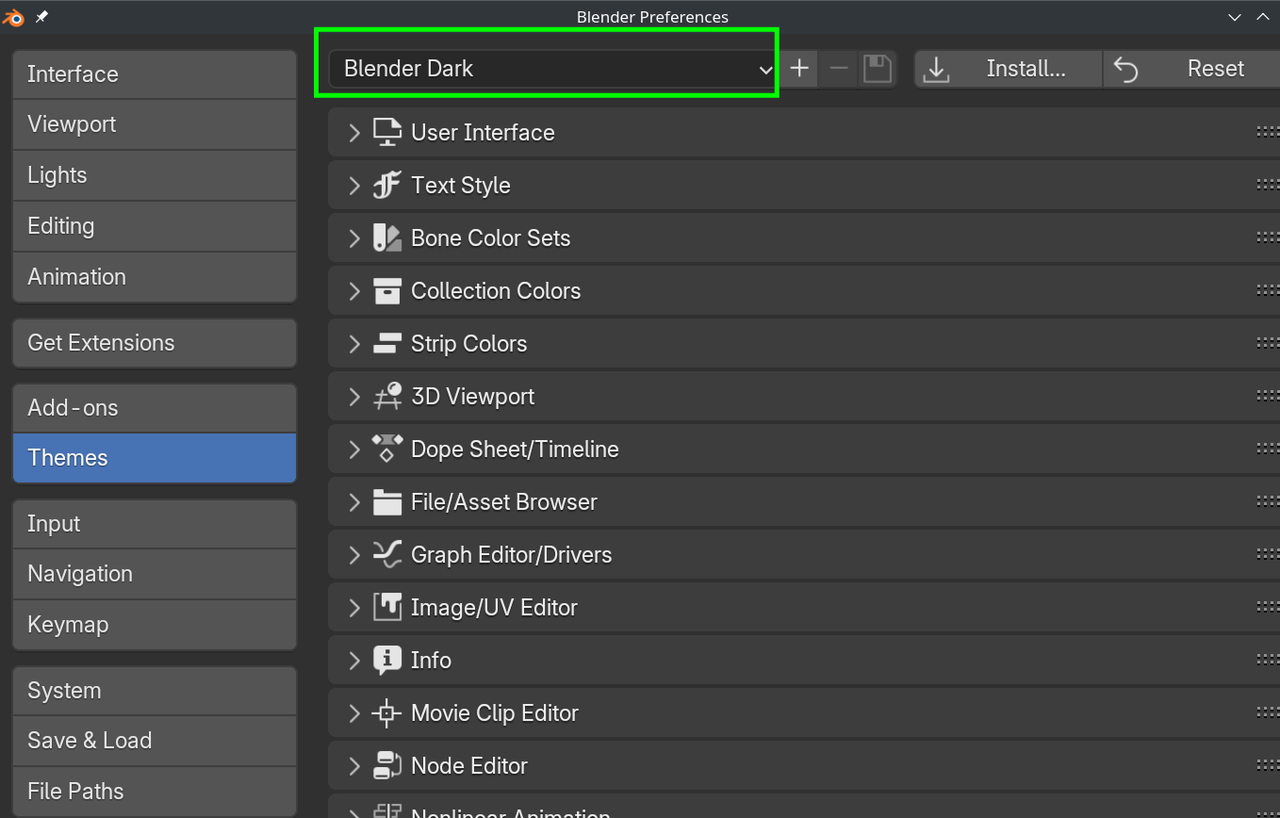Click the File/Asset Browser folder icon

tap(387, 502)
